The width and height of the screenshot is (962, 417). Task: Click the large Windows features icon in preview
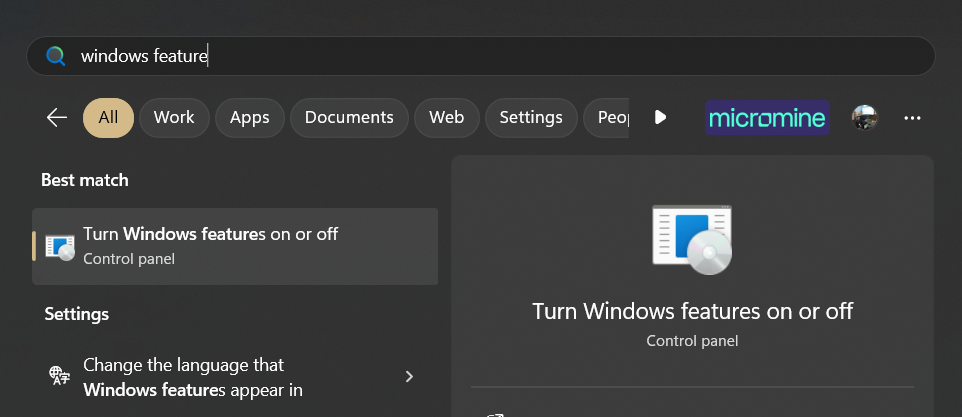692,240
